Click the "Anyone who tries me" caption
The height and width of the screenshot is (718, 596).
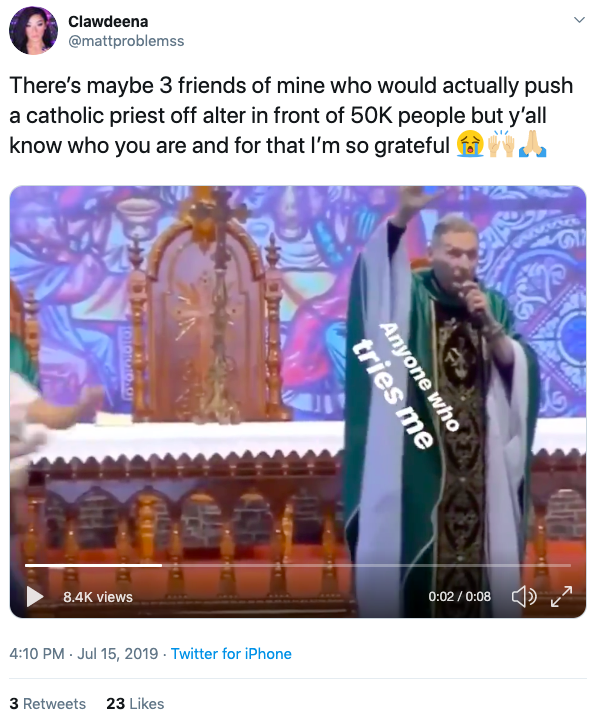[x=405, y=385]
